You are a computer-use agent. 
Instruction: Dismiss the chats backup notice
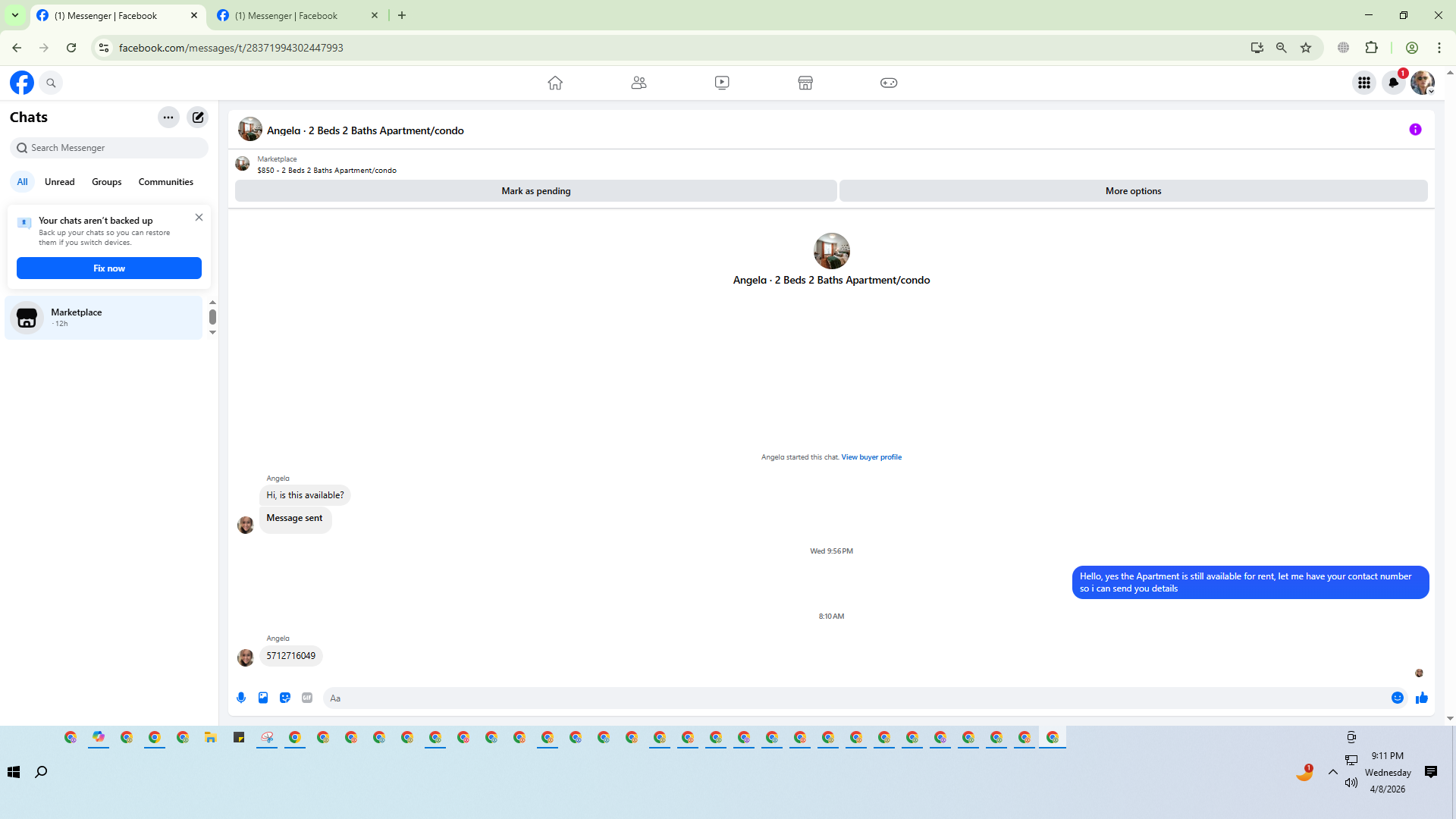point(199,218)
